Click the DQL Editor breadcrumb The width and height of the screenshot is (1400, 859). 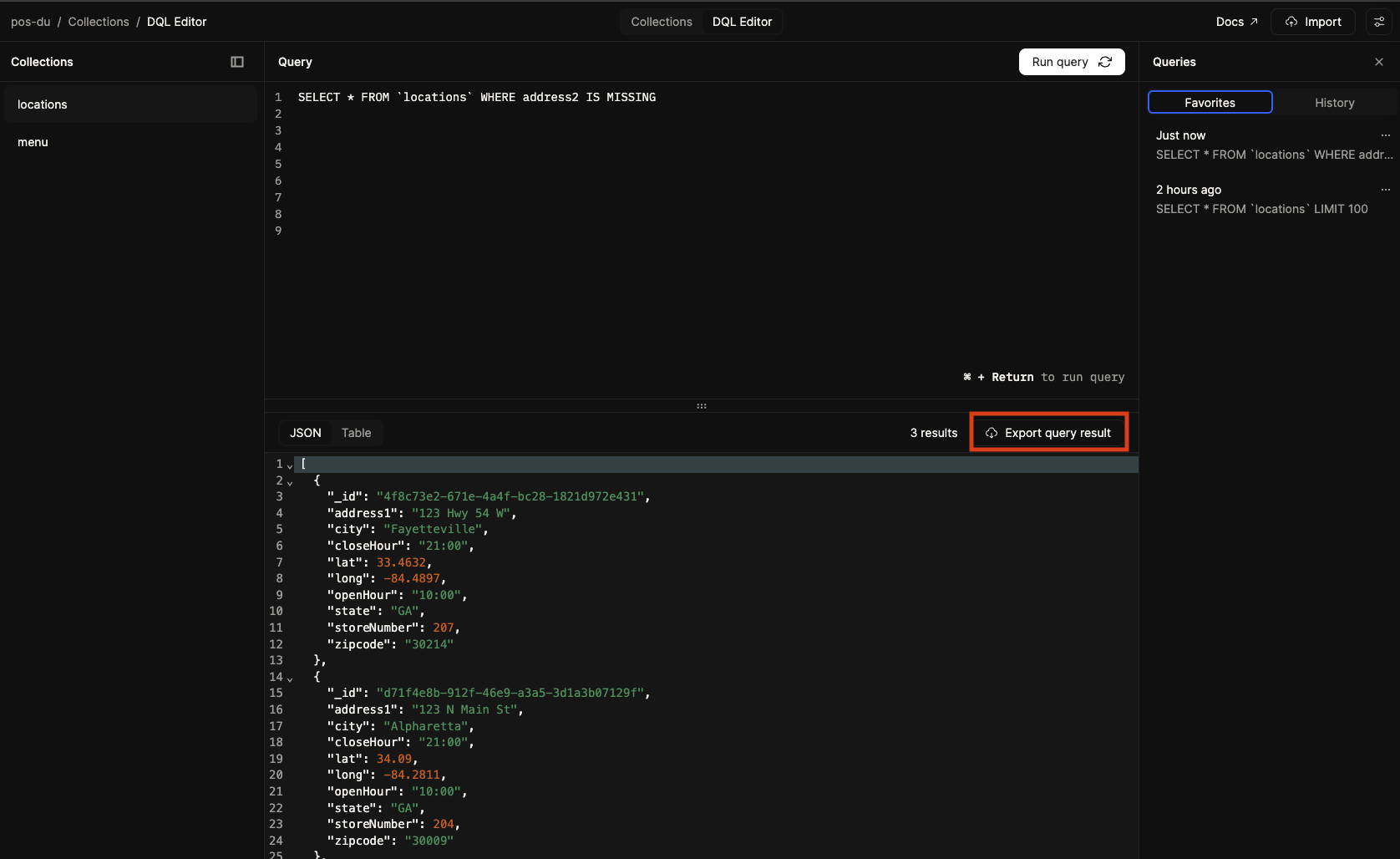click(177, 22)
